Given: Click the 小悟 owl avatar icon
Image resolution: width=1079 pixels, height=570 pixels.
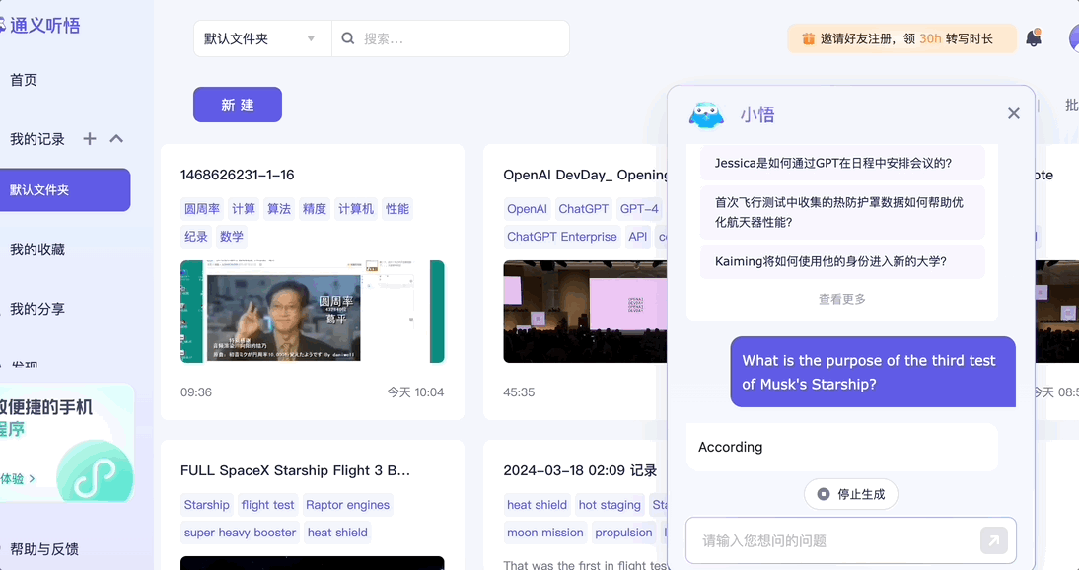Looking at the screenshot, I should [x=706, y=114].
